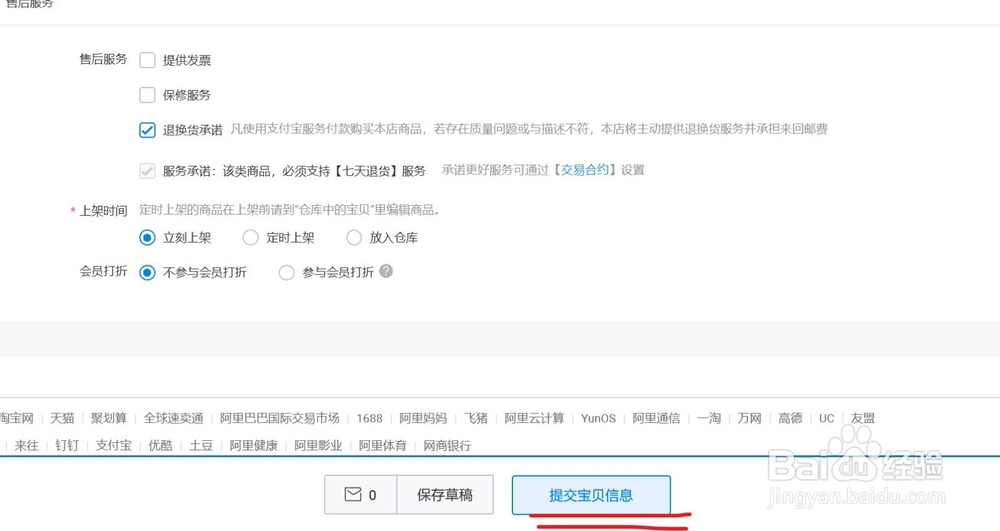Open the 来往 footer link

(27, 446)
